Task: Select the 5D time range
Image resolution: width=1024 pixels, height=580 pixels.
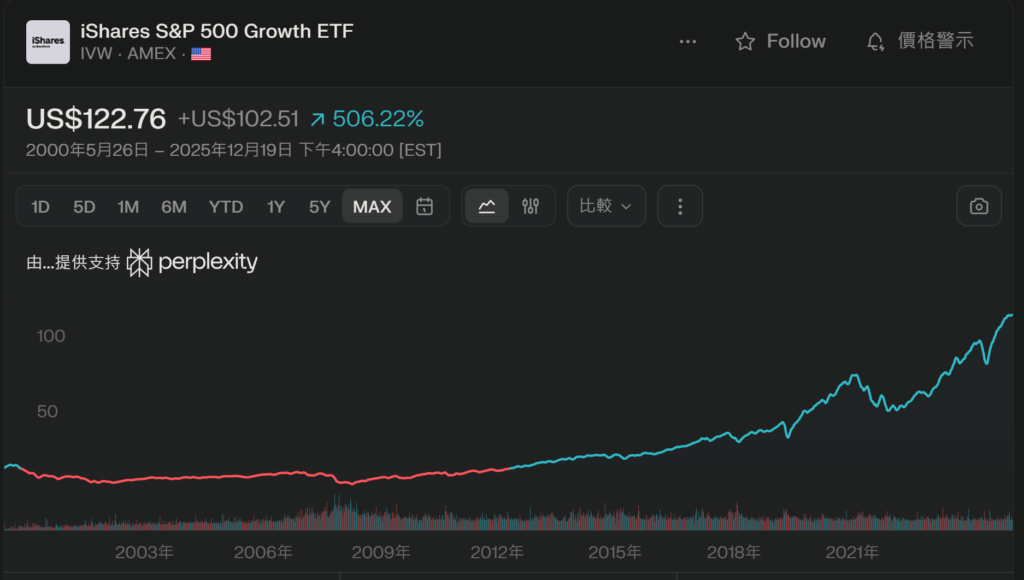Action: 84,207
